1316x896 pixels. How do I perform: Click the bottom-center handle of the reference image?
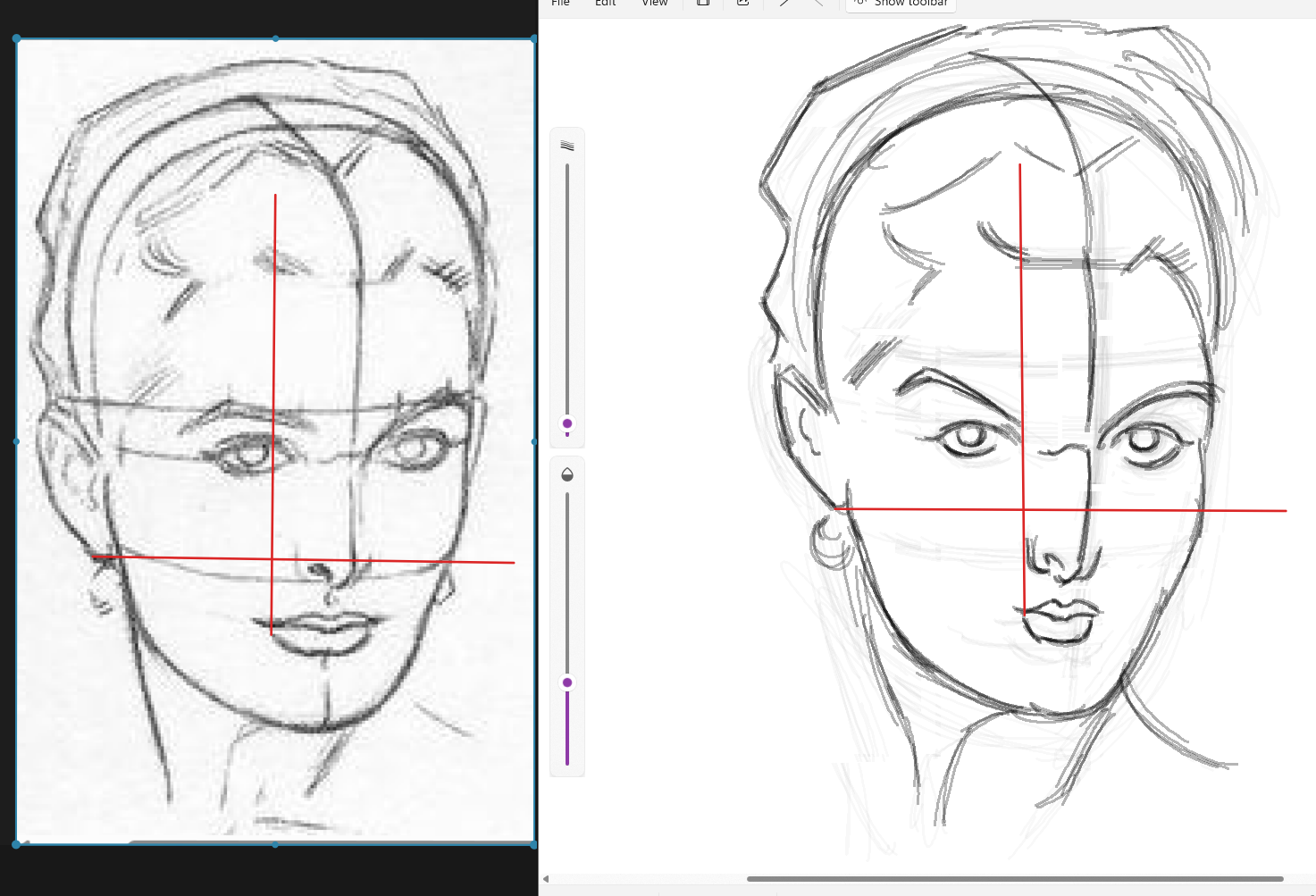[x=275, y=843]
